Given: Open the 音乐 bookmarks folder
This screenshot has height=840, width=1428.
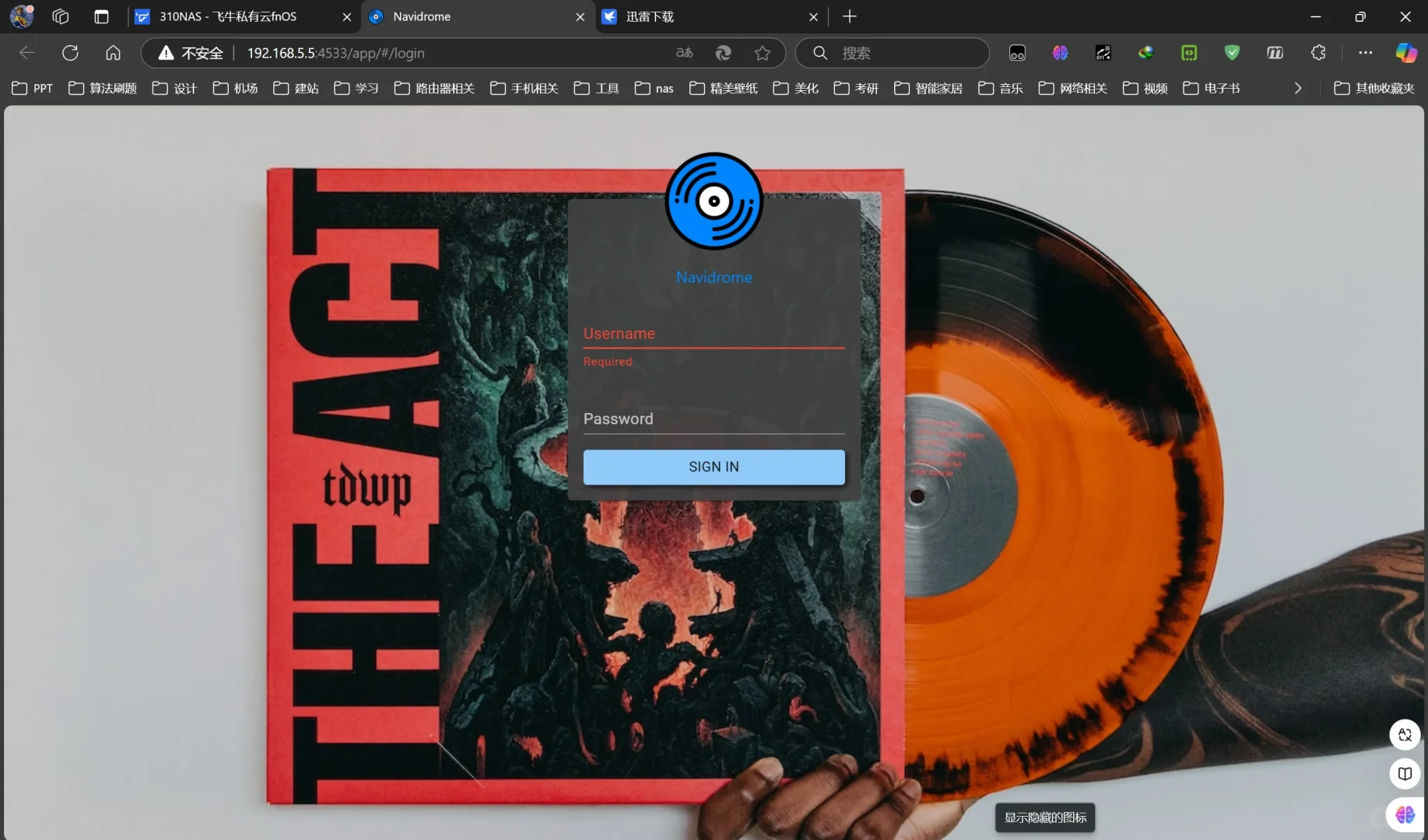Looking at the screenshot, I should click(1001, 88).
